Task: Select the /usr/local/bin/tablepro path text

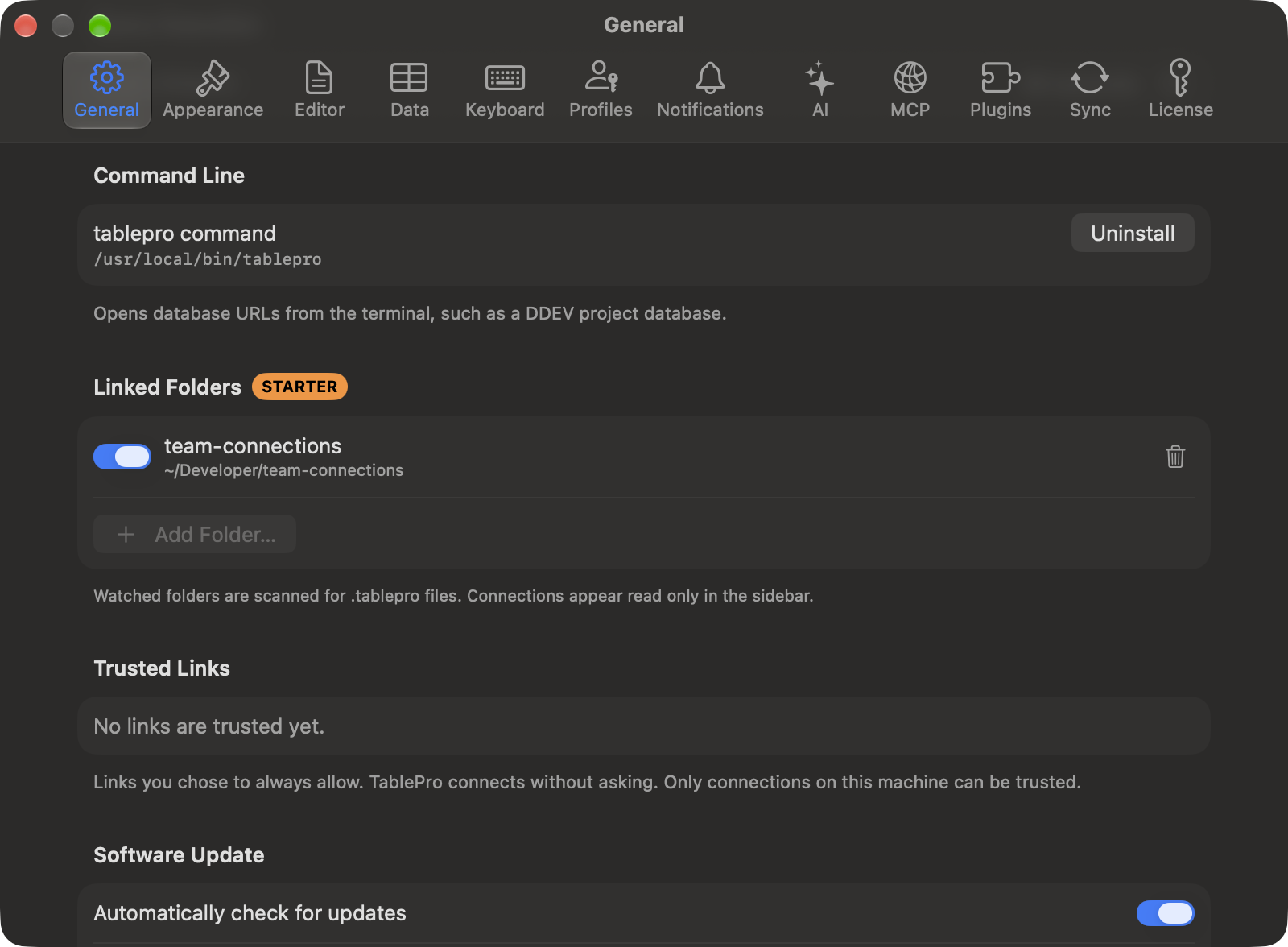Action: click(x=208, y=259)
